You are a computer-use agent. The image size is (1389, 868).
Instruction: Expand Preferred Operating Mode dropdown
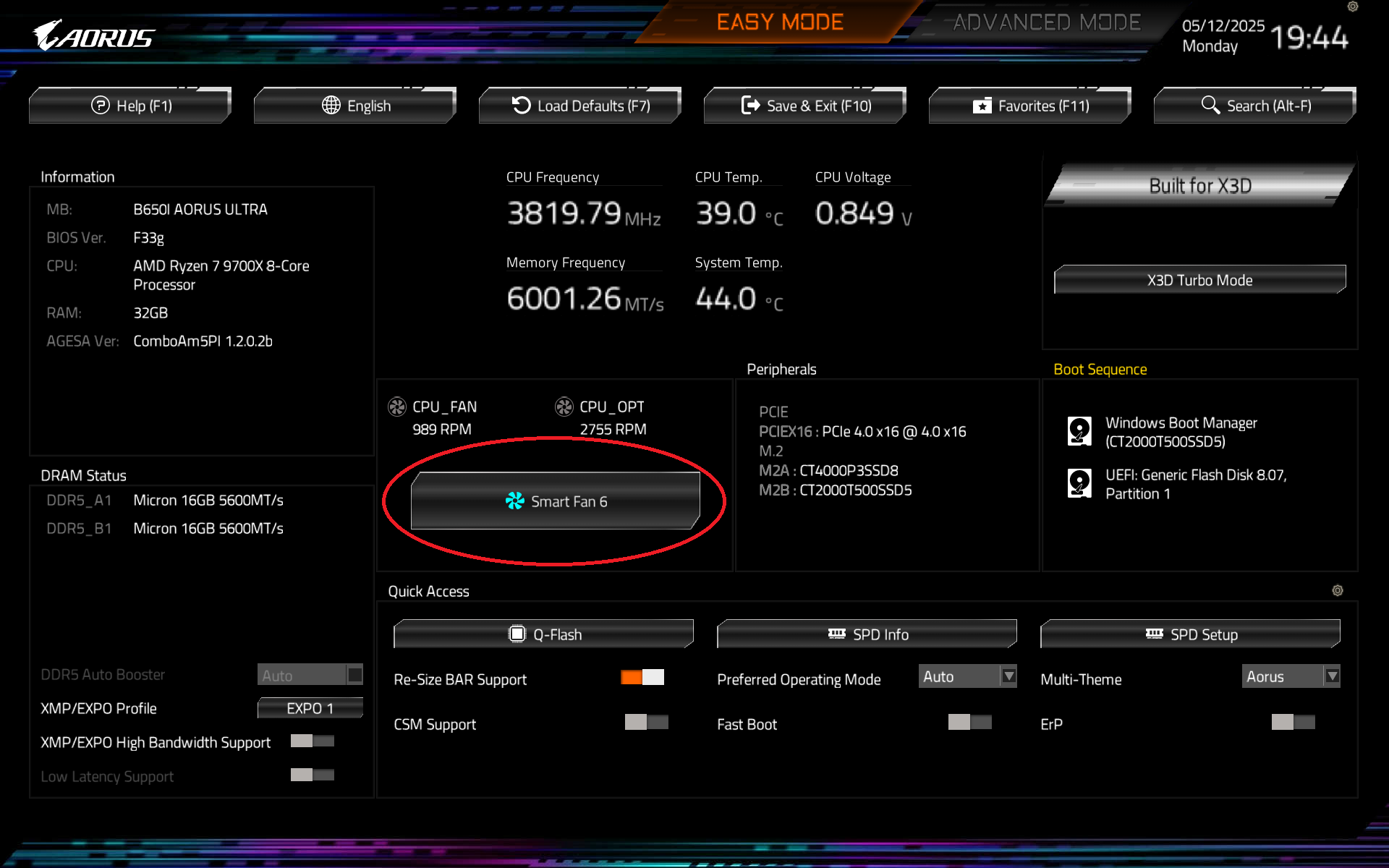point(967,676)
